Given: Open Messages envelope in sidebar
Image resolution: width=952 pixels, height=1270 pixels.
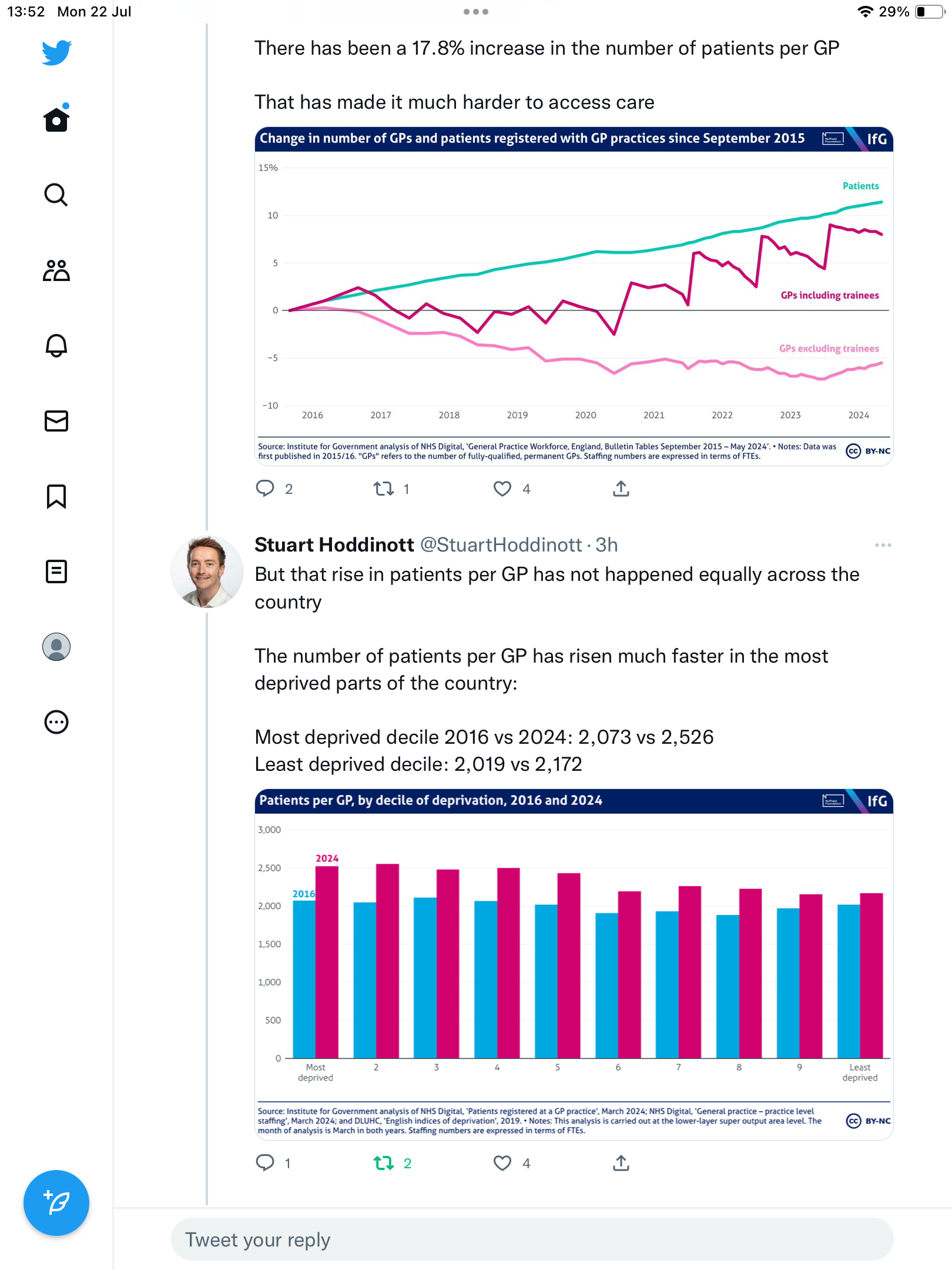Looking at the screenshot, I should click(x=56, y=421).
